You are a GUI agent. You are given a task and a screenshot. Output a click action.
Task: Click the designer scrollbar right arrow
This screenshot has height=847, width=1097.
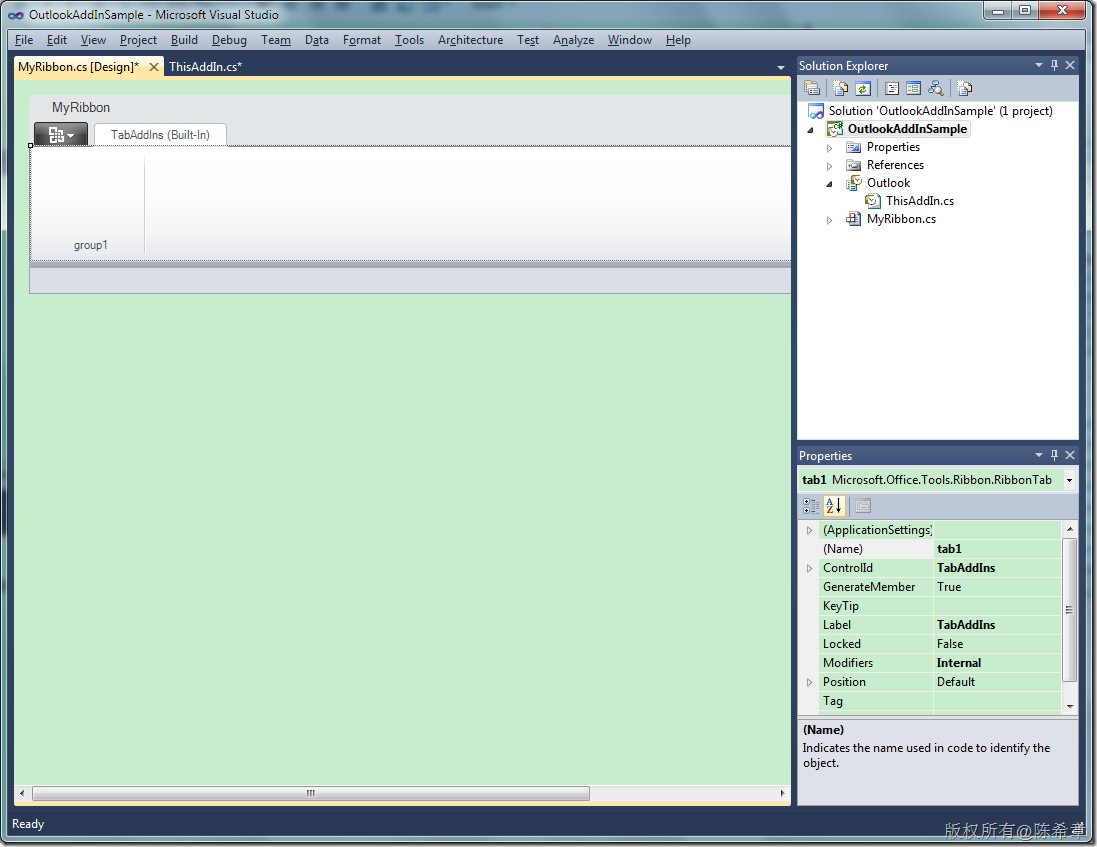[783, 793]
